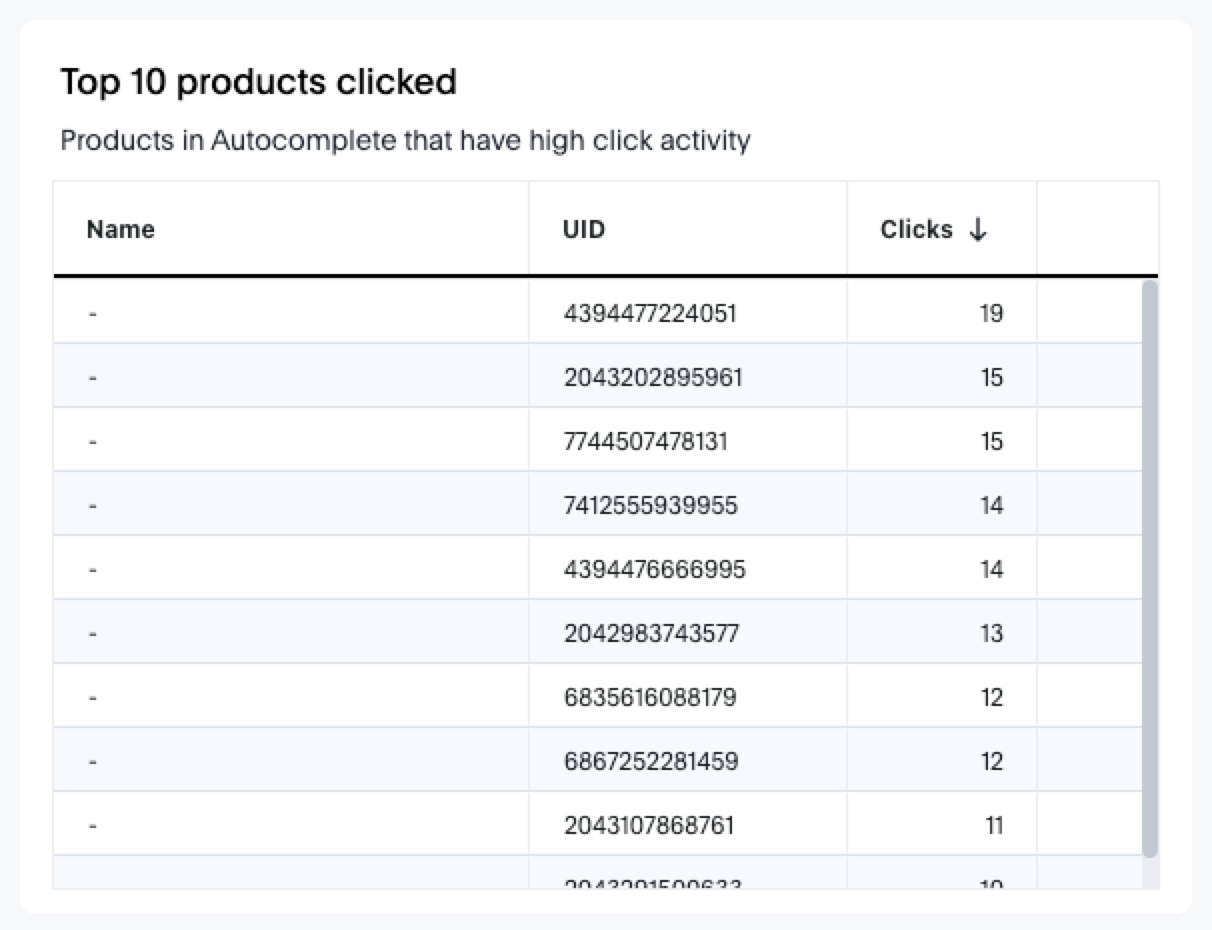
Task: Select UID 2043107868761 cell
Action: 649,826
